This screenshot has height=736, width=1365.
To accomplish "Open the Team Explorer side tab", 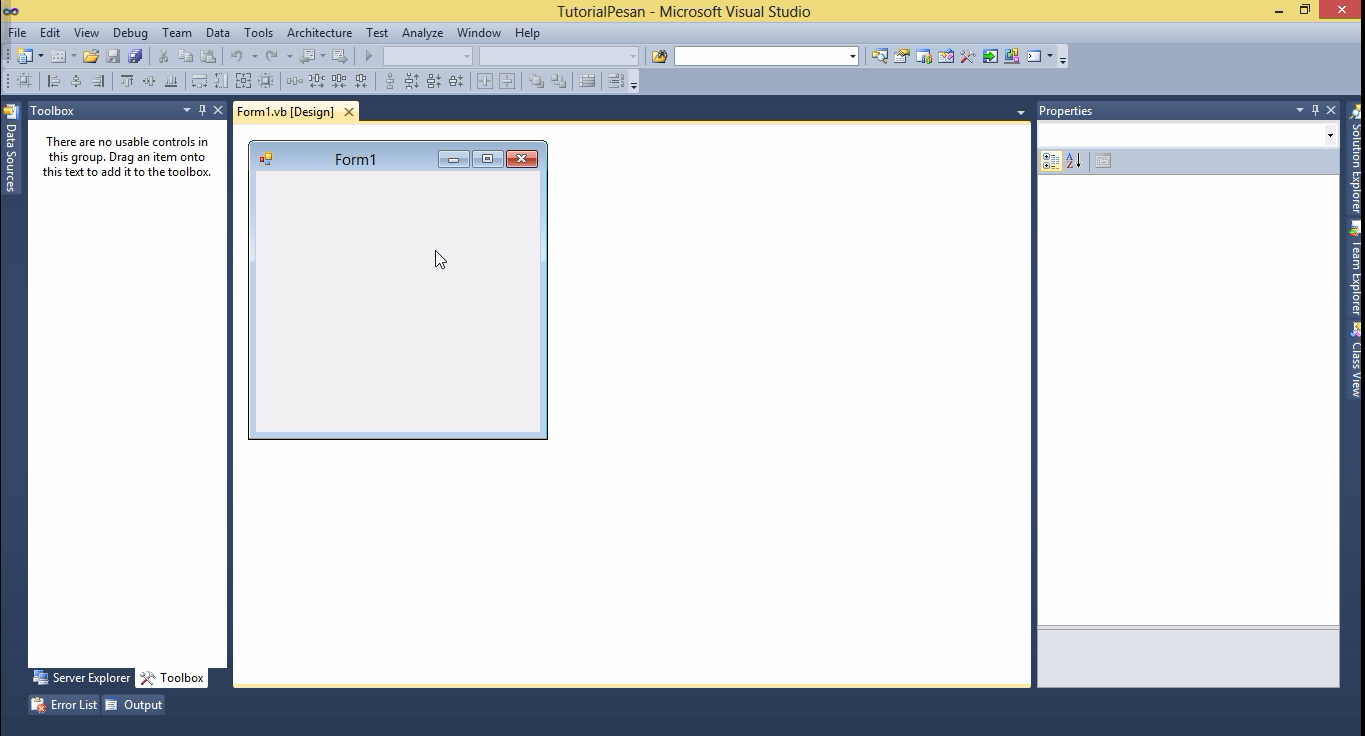I will tap(1356, 267).
